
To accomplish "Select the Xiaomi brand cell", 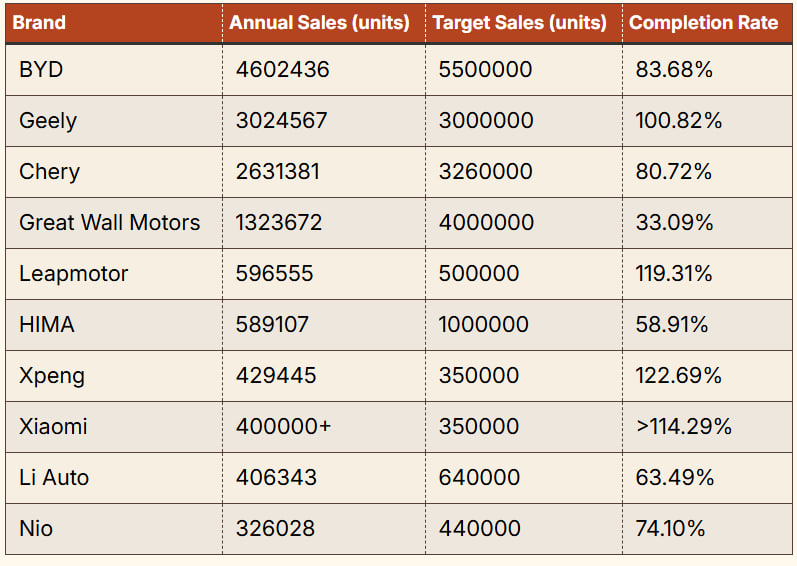I will 53,427.
